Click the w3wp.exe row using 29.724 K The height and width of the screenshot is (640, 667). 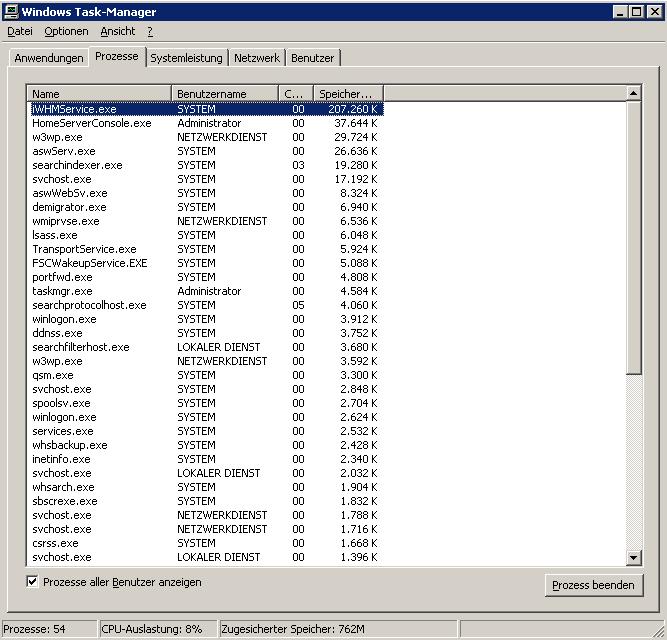click(205, 137)
